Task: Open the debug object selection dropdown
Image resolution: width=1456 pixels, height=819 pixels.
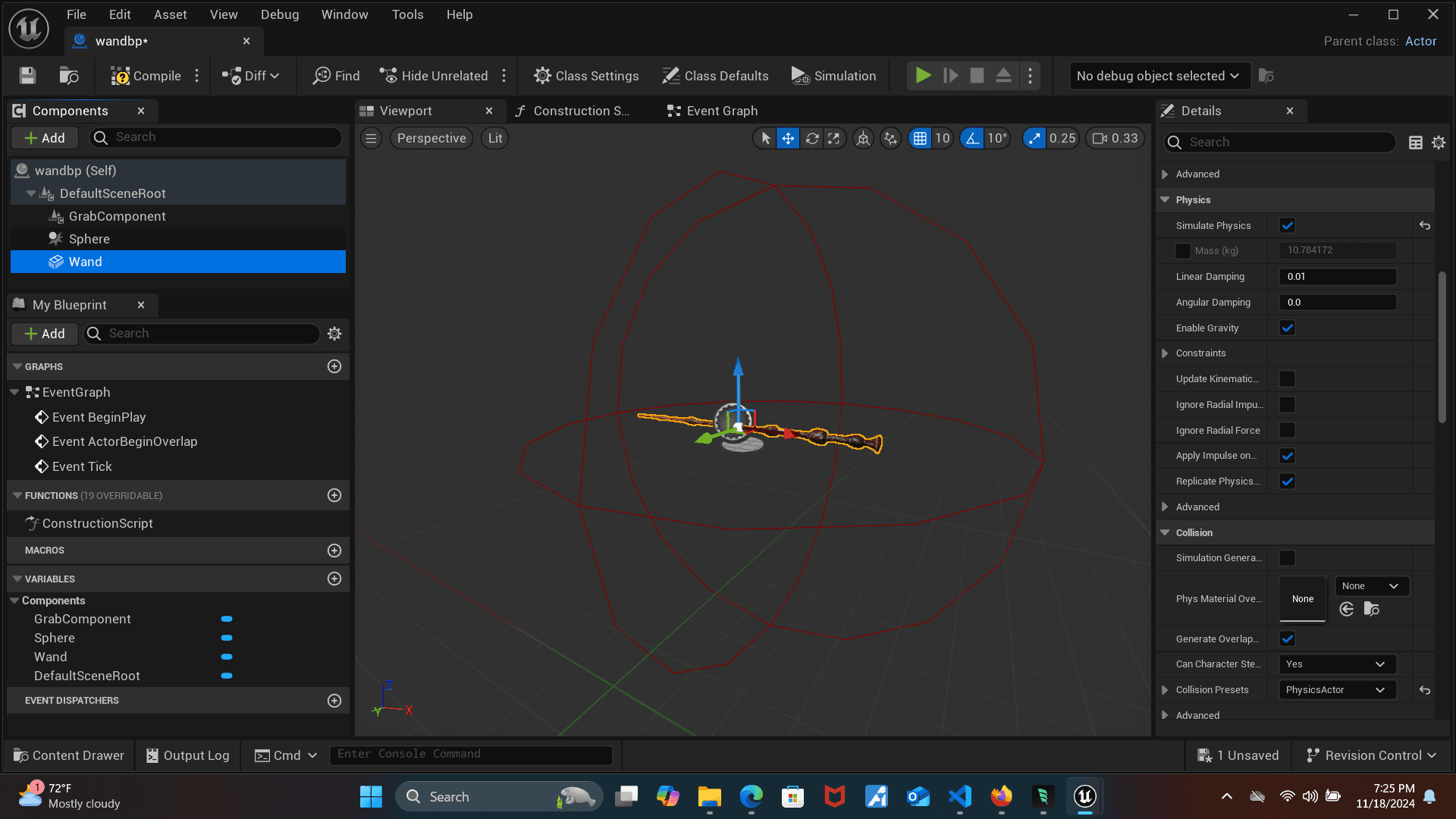Action: (x=1159, y=76)
